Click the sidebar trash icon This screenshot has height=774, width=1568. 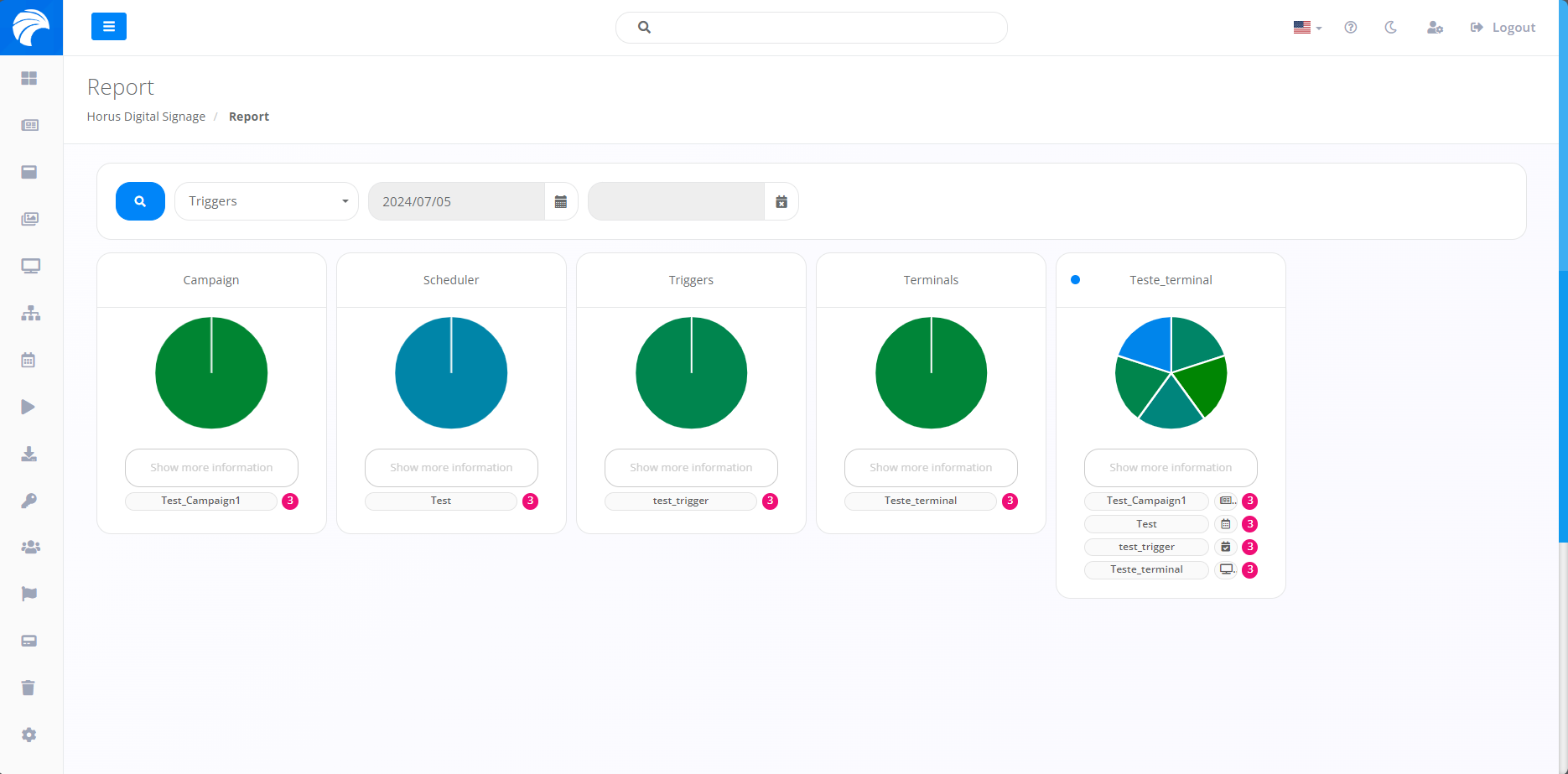pyautogui.click(x=29, y=688)
